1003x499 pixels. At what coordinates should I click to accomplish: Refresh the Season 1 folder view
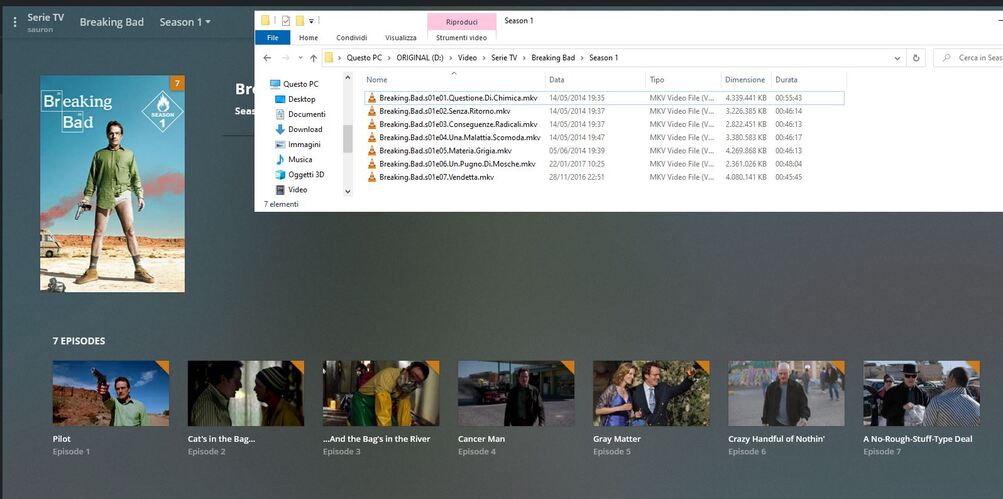click(x=917, y=58)
